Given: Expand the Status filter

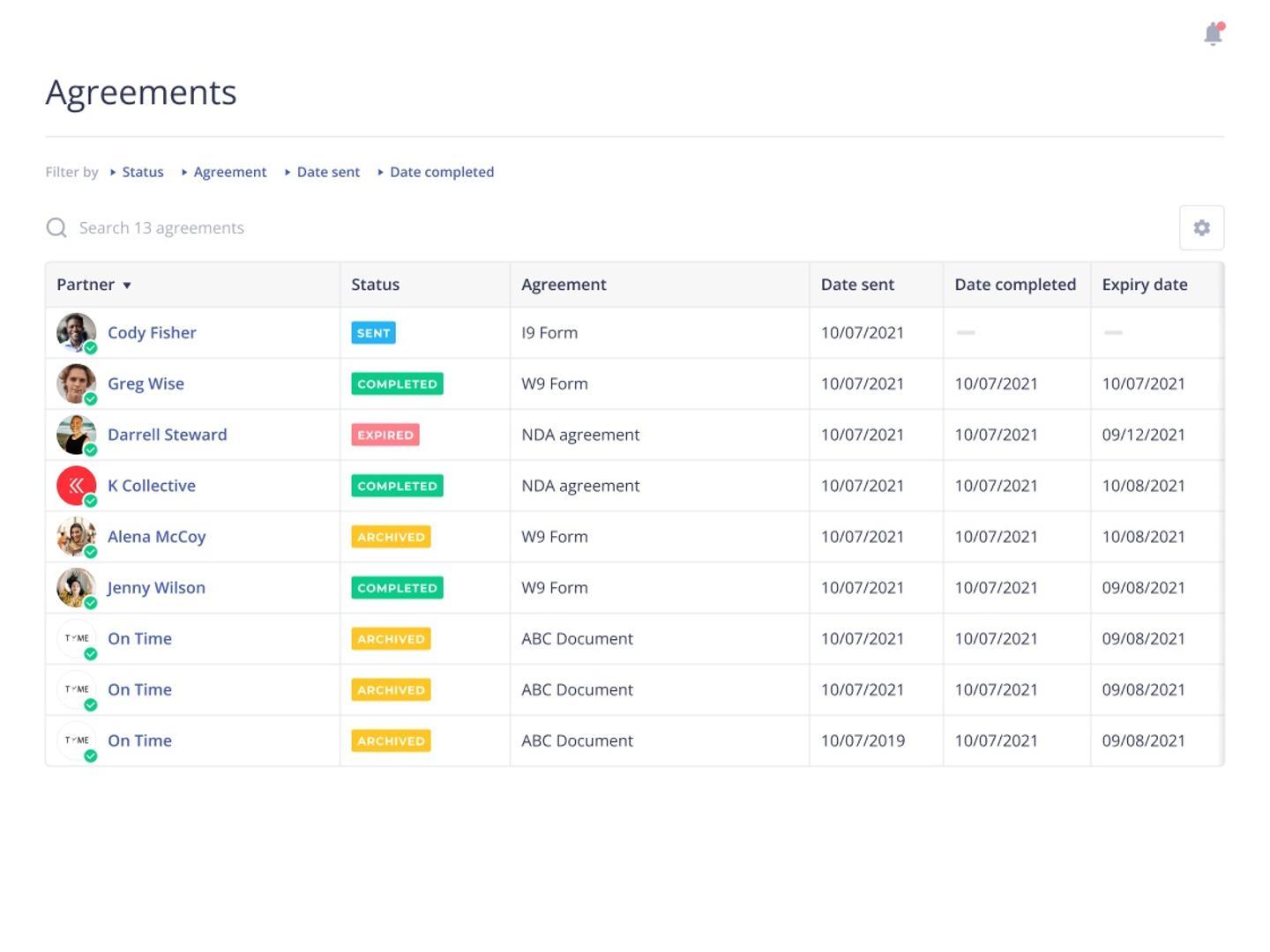Looking at the screenshot, I should pos(142,172).
